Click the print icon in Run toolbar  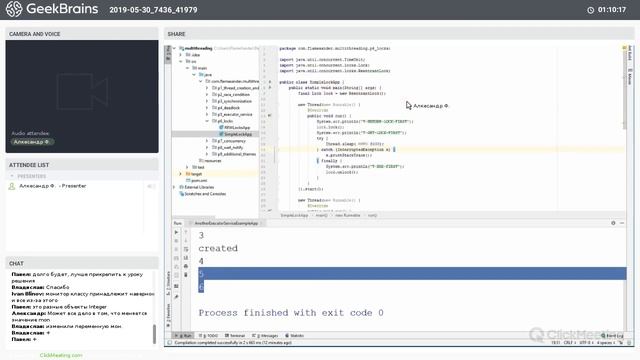186,266
